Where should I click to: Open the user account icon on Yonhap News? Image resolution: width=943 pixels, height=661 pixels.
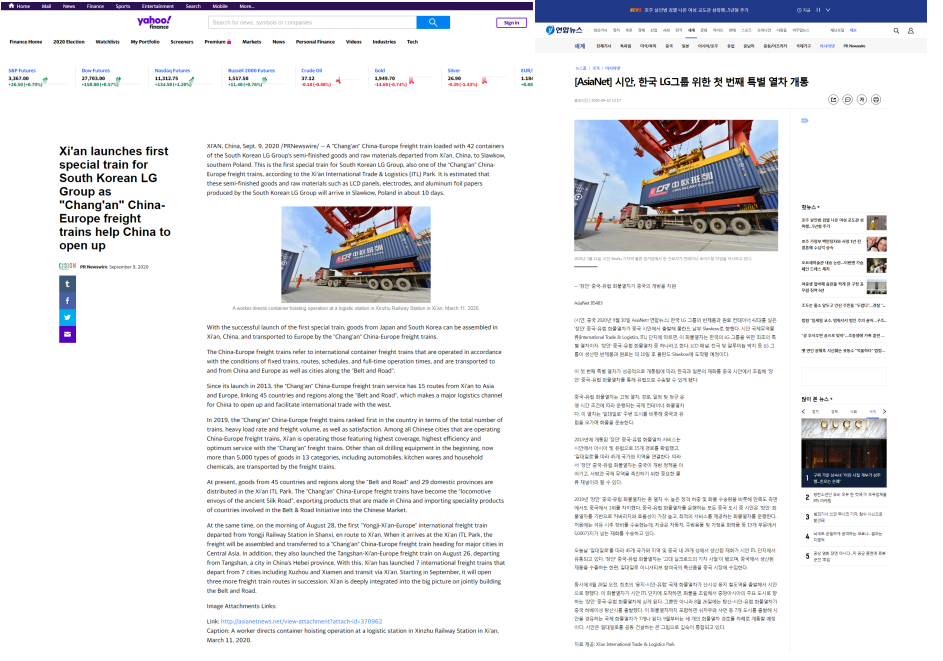[x=911, y=31]
